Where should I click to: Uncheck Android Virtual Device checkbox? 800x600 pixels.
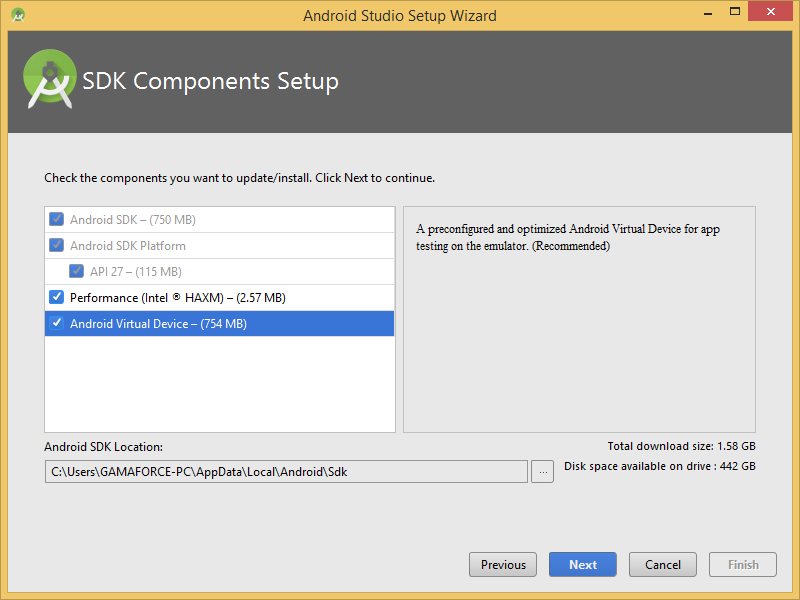(56, 323)
